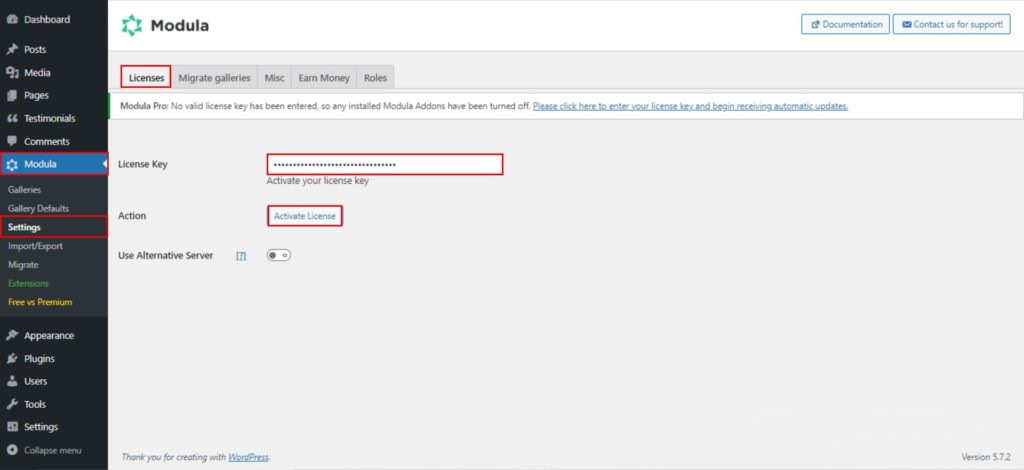
Task: Open the Galleries submenu item
Action: pos(25,190)
